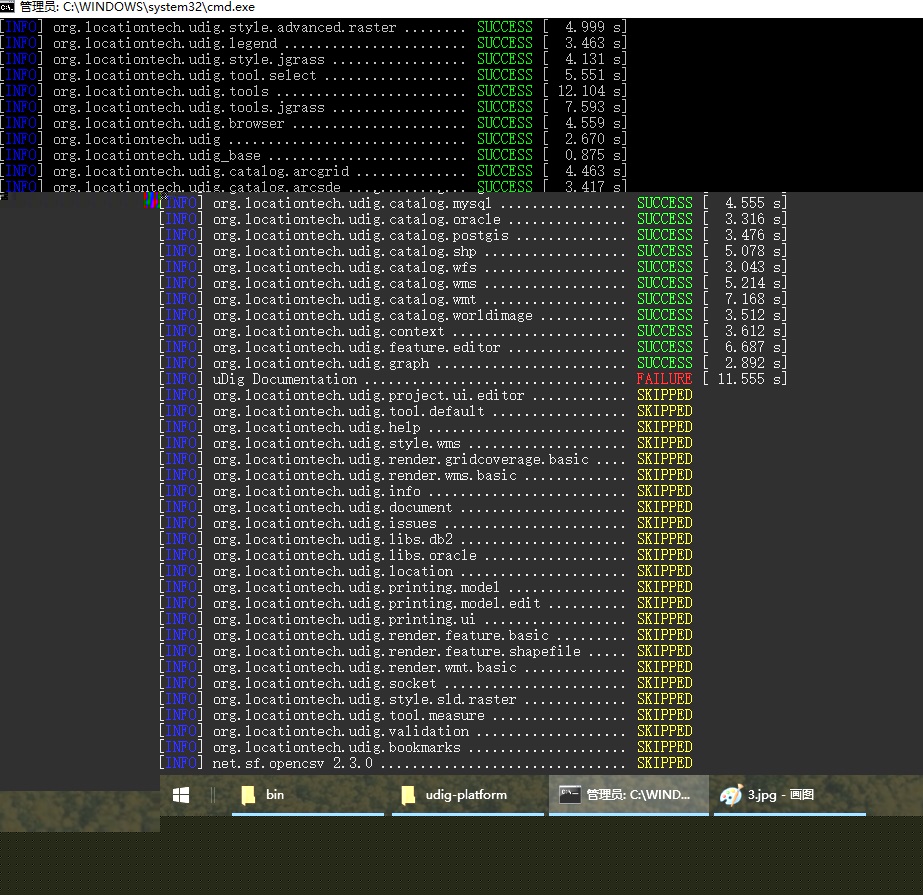Viewport: 923px width, 895px height.
Task: Click the udig-platform folder icon in taskbar
Action: [407, 795]
